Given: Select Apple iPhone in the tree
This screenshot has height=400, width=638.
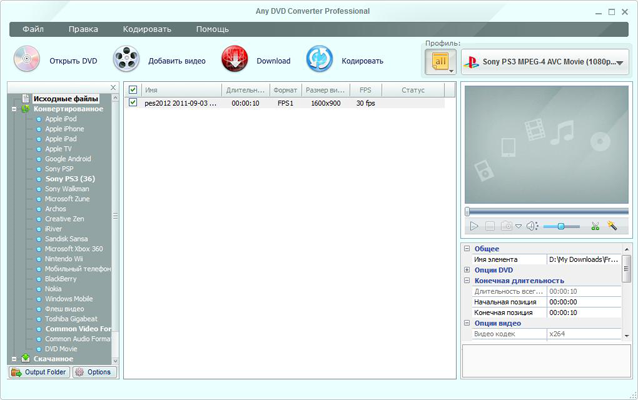Looking at the screenshot, I should (64, 129).
